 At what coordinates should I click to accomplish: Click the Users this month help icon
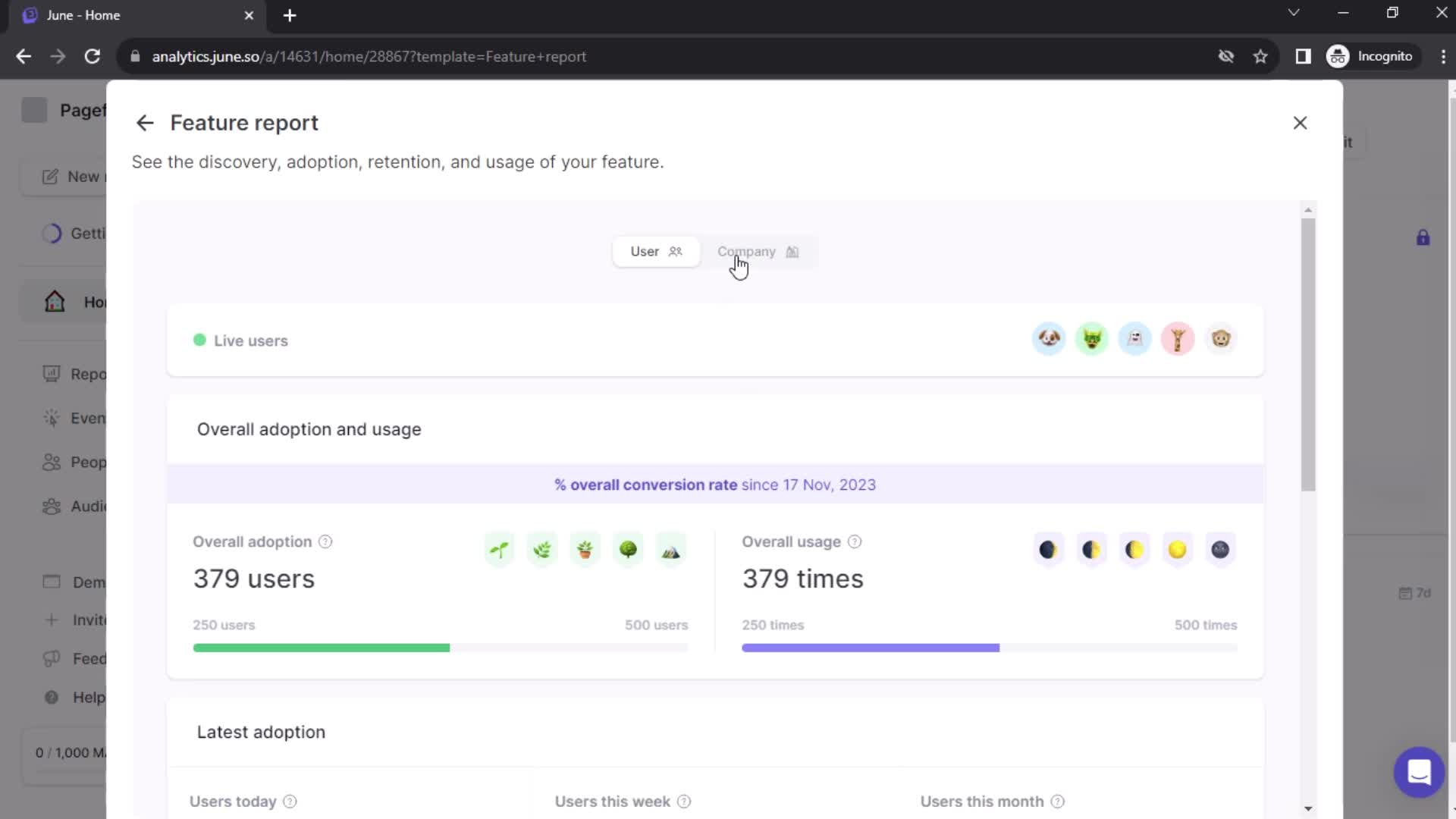tap(1058, 802)
